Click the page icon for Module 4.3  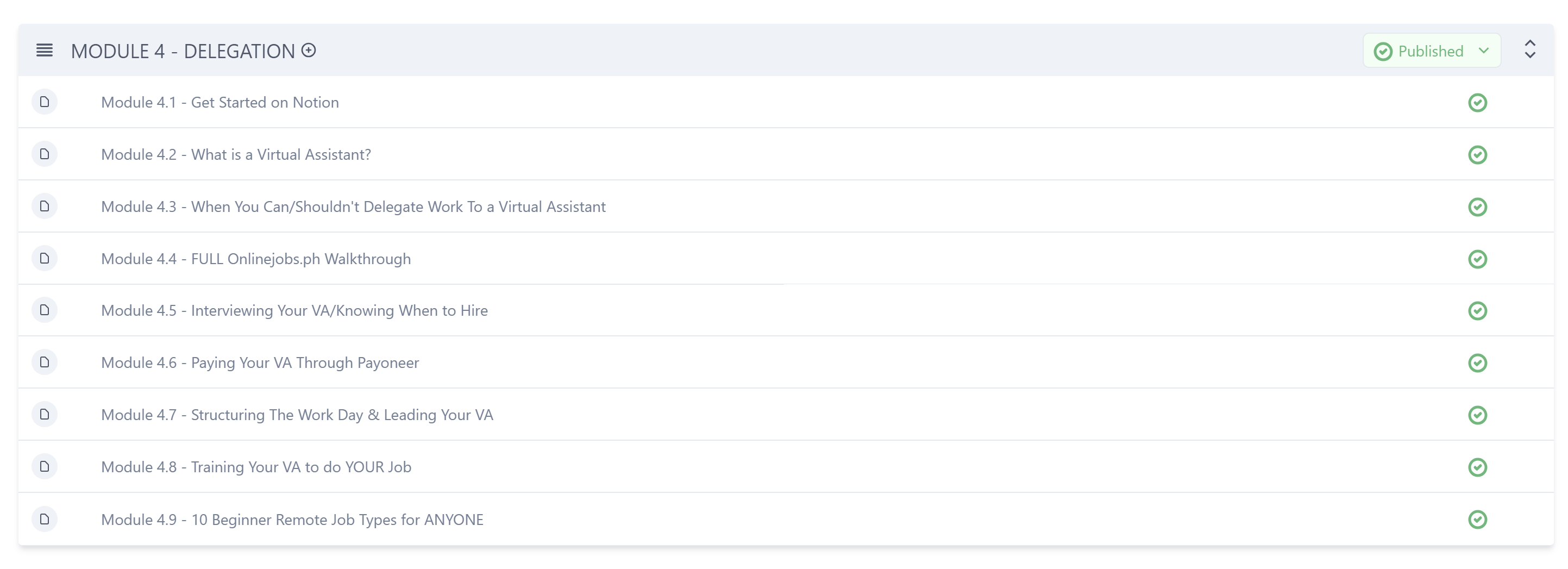45,207
